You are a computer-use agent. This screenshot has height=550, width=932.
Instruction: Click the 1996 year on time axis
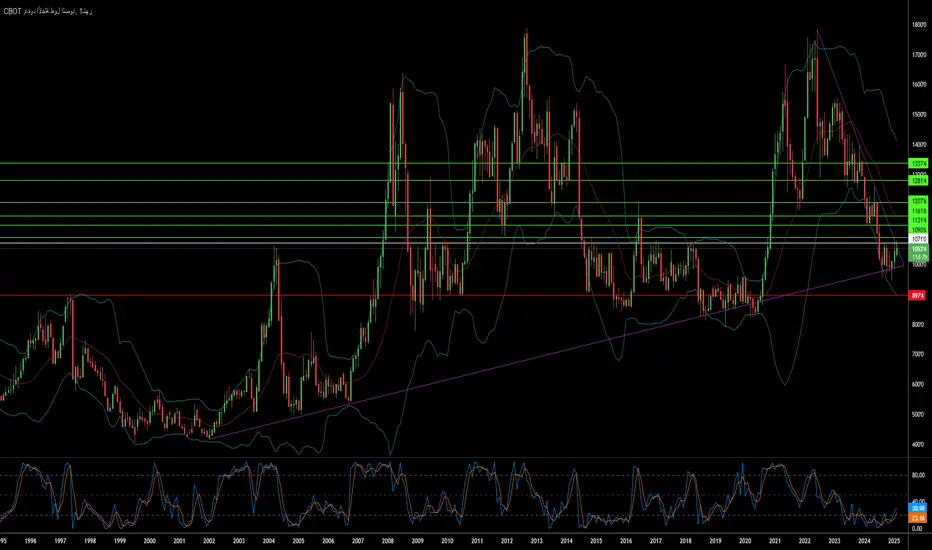click(30, 541)
